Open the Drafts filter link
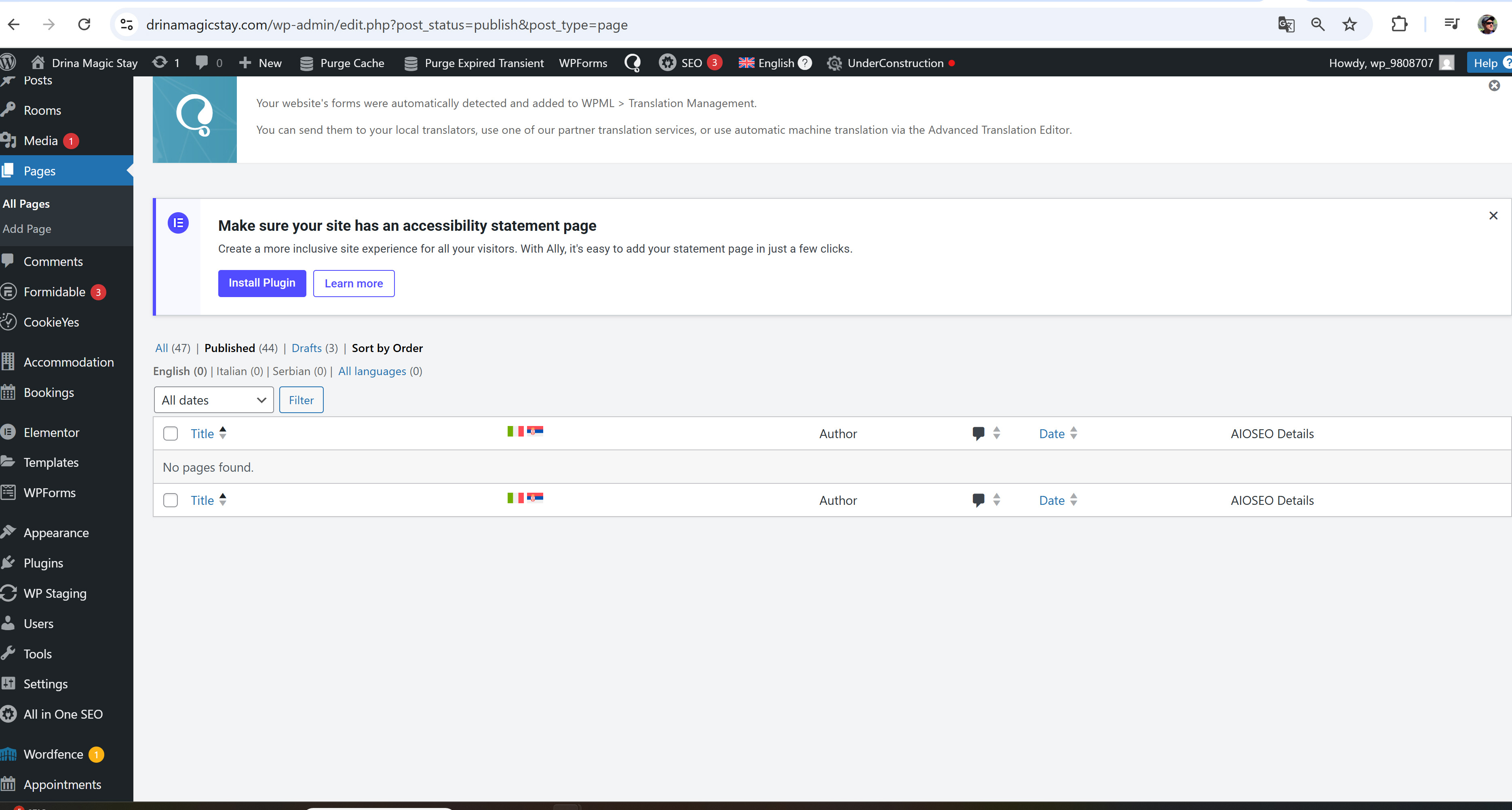 tap(306, 348)
